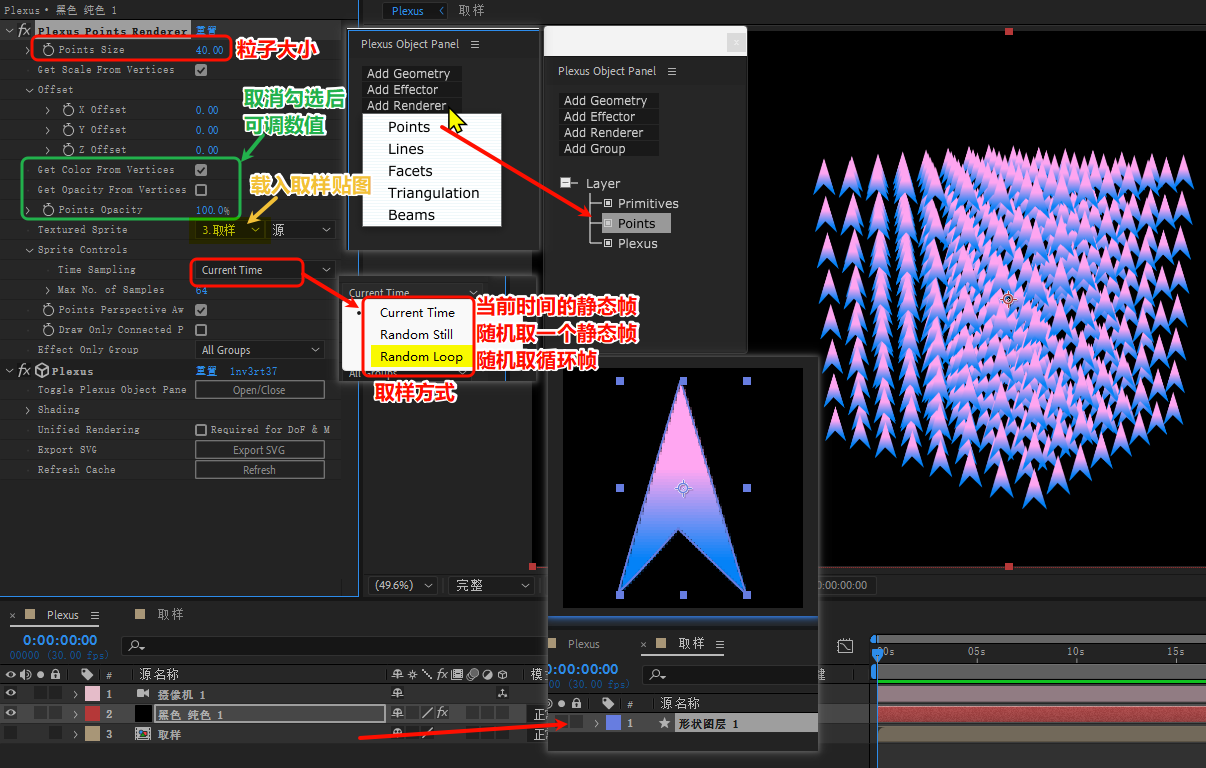Check Draw Only Connected P checkbox
The image size is (1206, 768).
[x=201, y=330]
